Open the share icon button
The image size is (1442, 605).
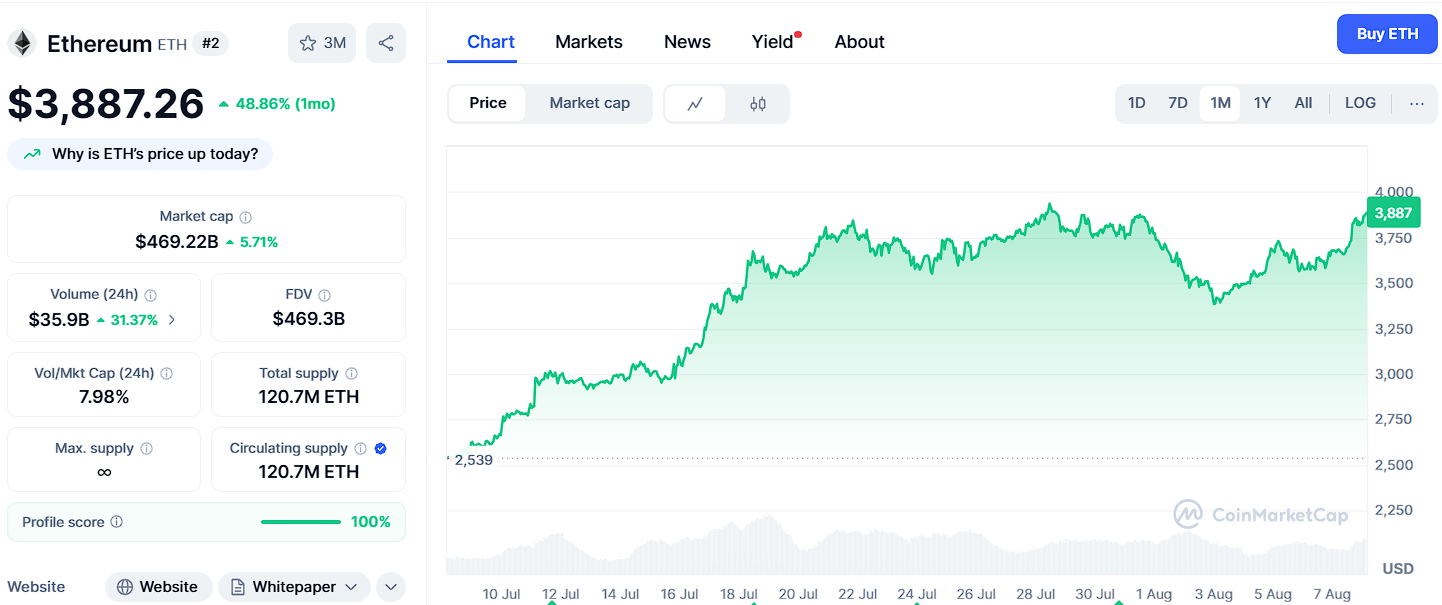(386, 43)
